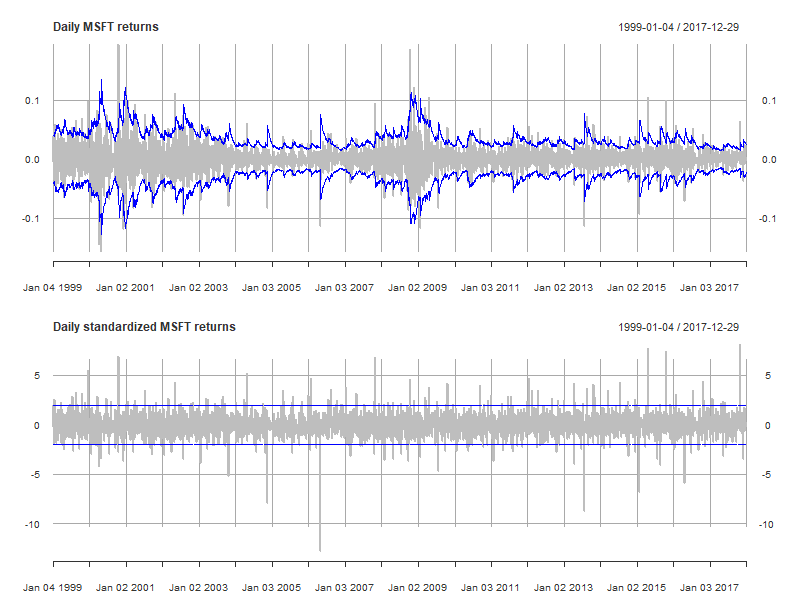Click "Jan 03 2011" on the standardized returns x-axis
This screenshot has width=800, height=600.
[490, 588]
